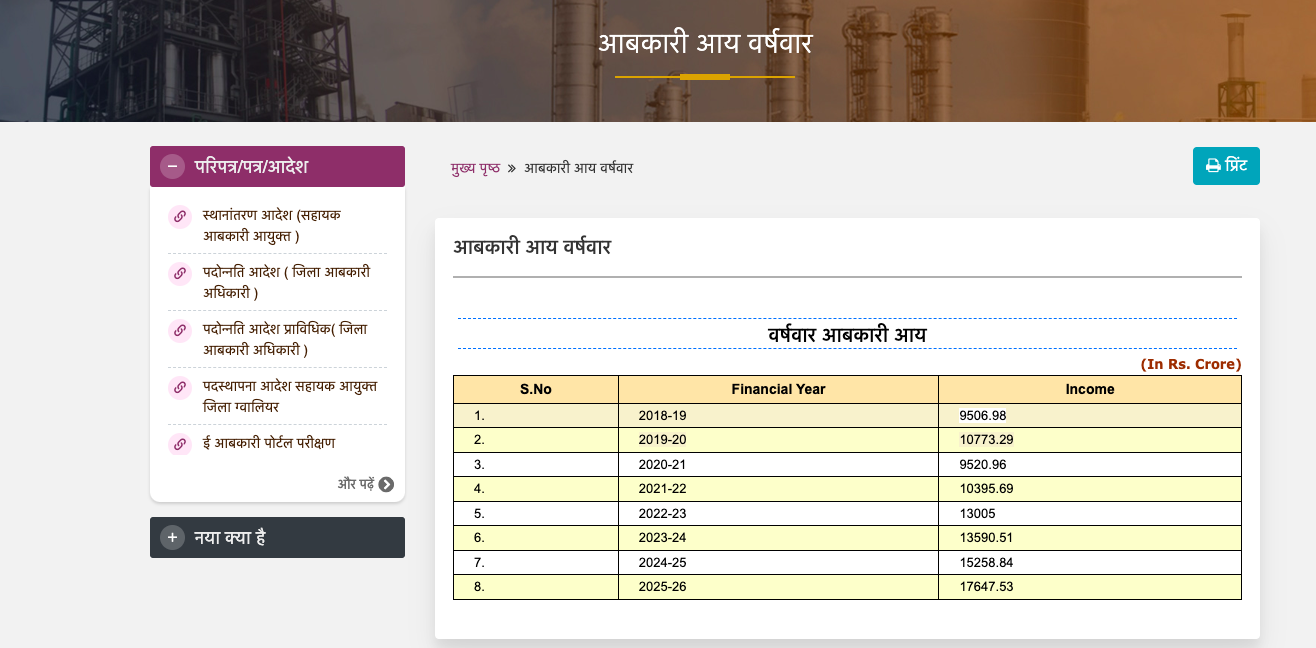Click link icon beside ई आबकारी पोर्टल परीक्षण
The height and width of the screenshot is (648, 1316).
(180, 444)
